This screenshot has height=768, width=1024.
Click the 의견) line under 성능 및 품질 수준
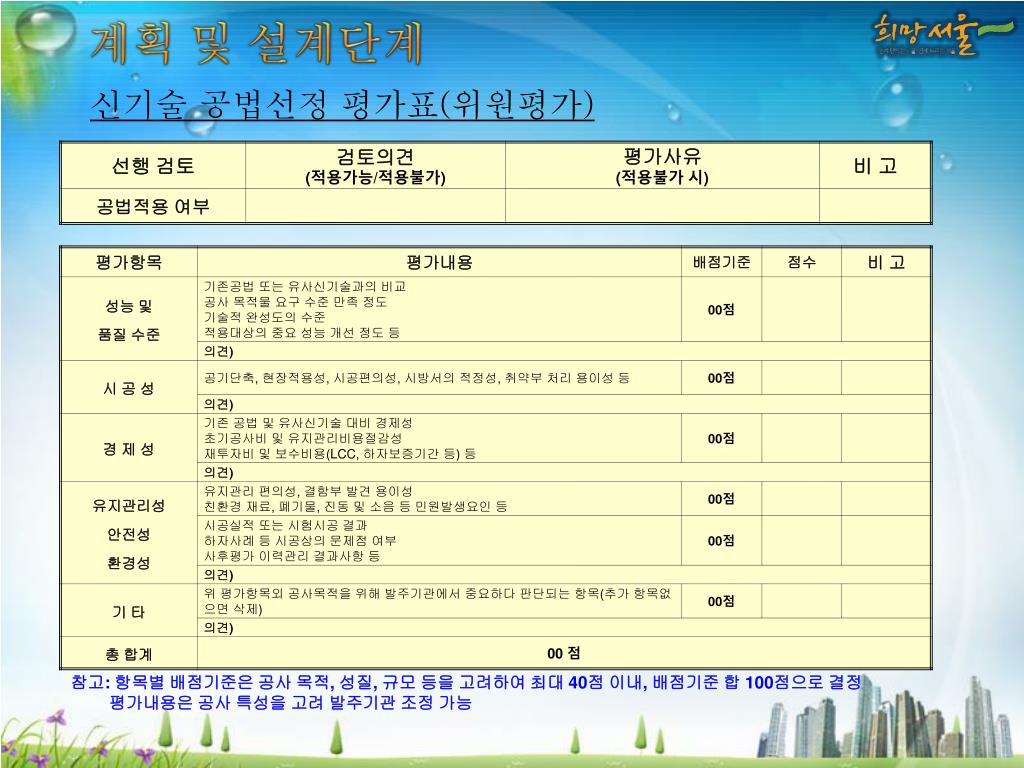tap(564, 351)
